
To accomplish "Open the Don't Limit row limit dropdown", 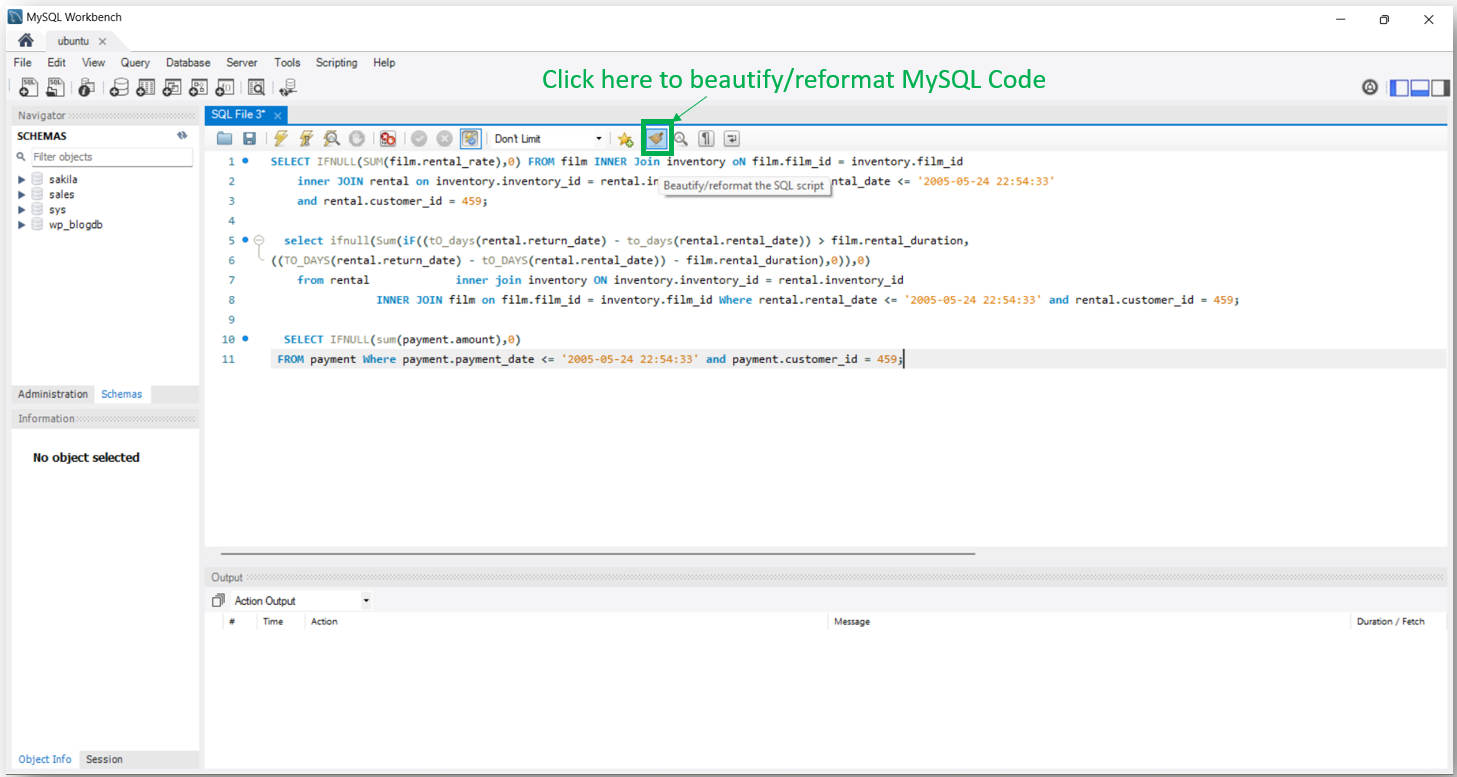I will [598, 138].
